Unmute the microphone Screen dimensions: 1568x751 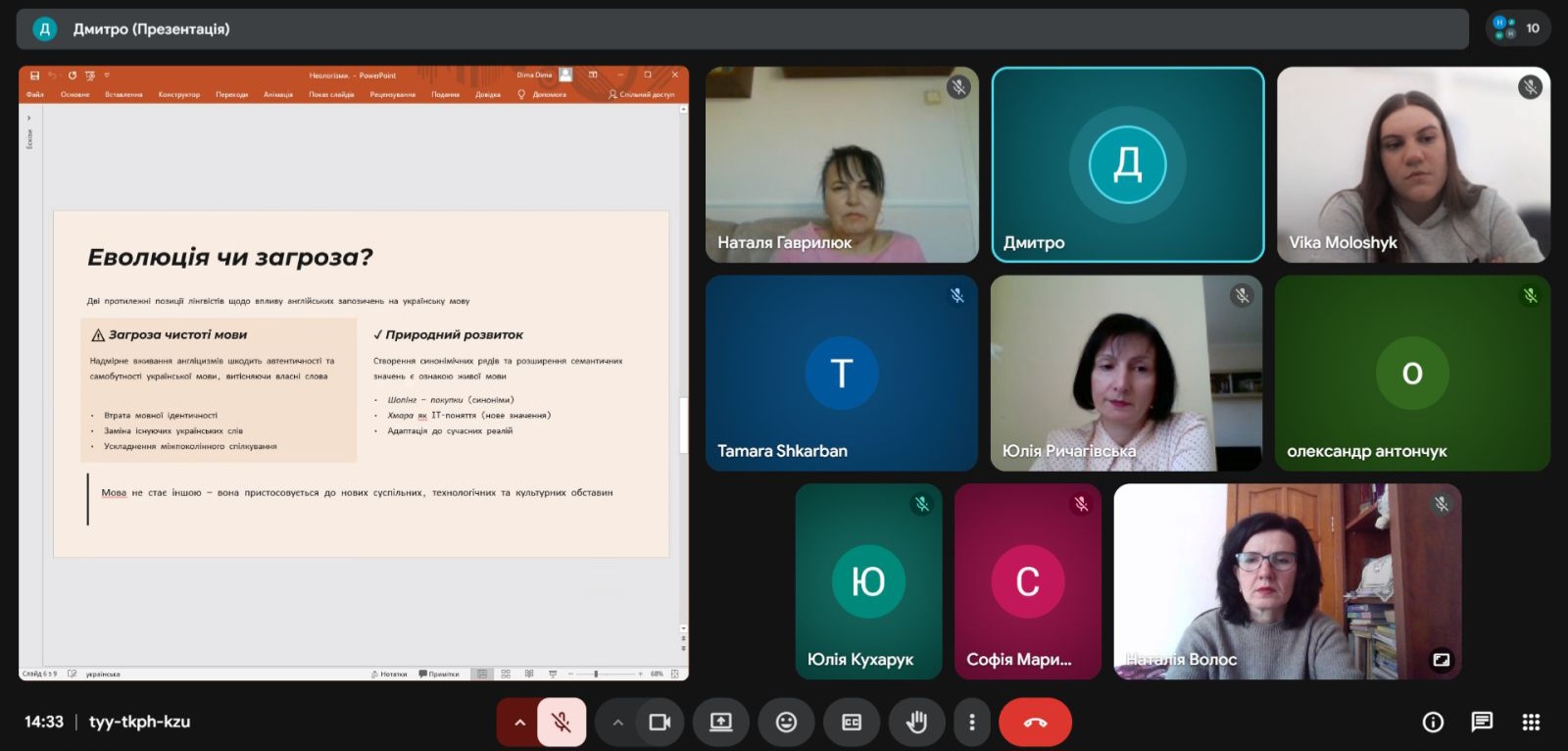[x=562, y=723]
